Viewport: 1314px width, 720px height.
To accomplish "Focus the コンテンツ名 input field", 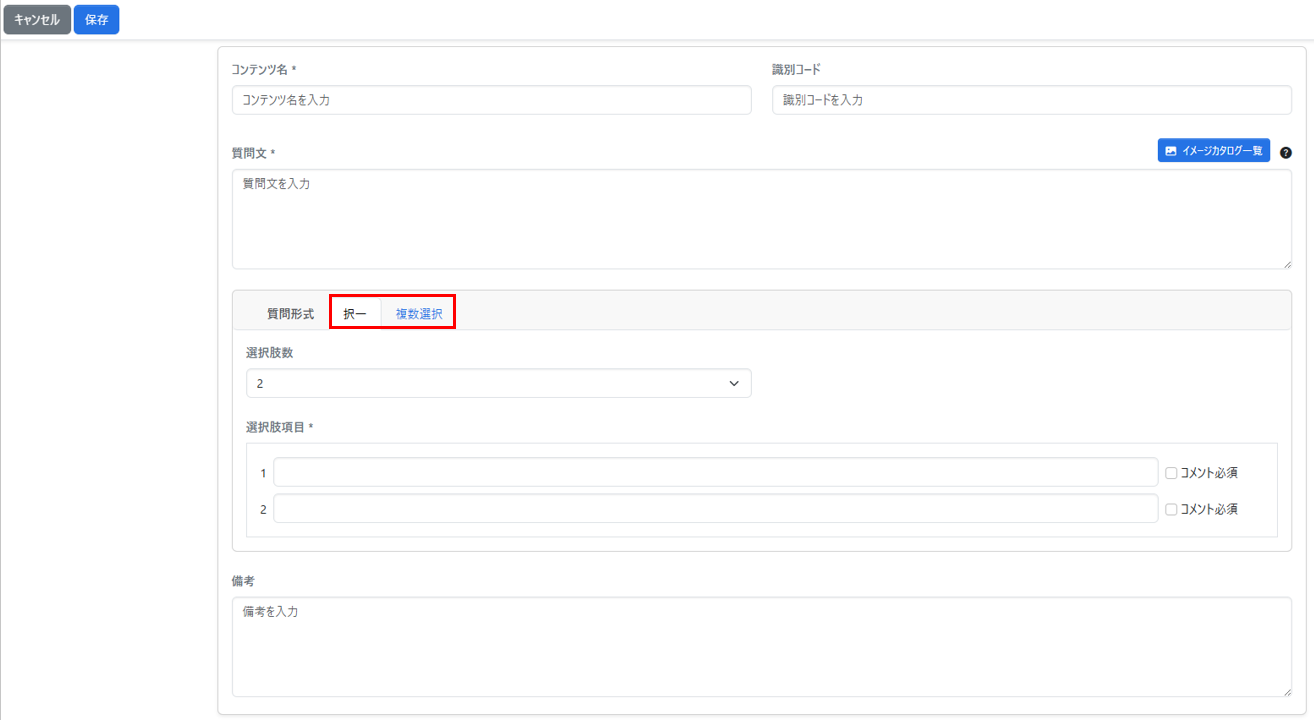I will click(491, 100).
